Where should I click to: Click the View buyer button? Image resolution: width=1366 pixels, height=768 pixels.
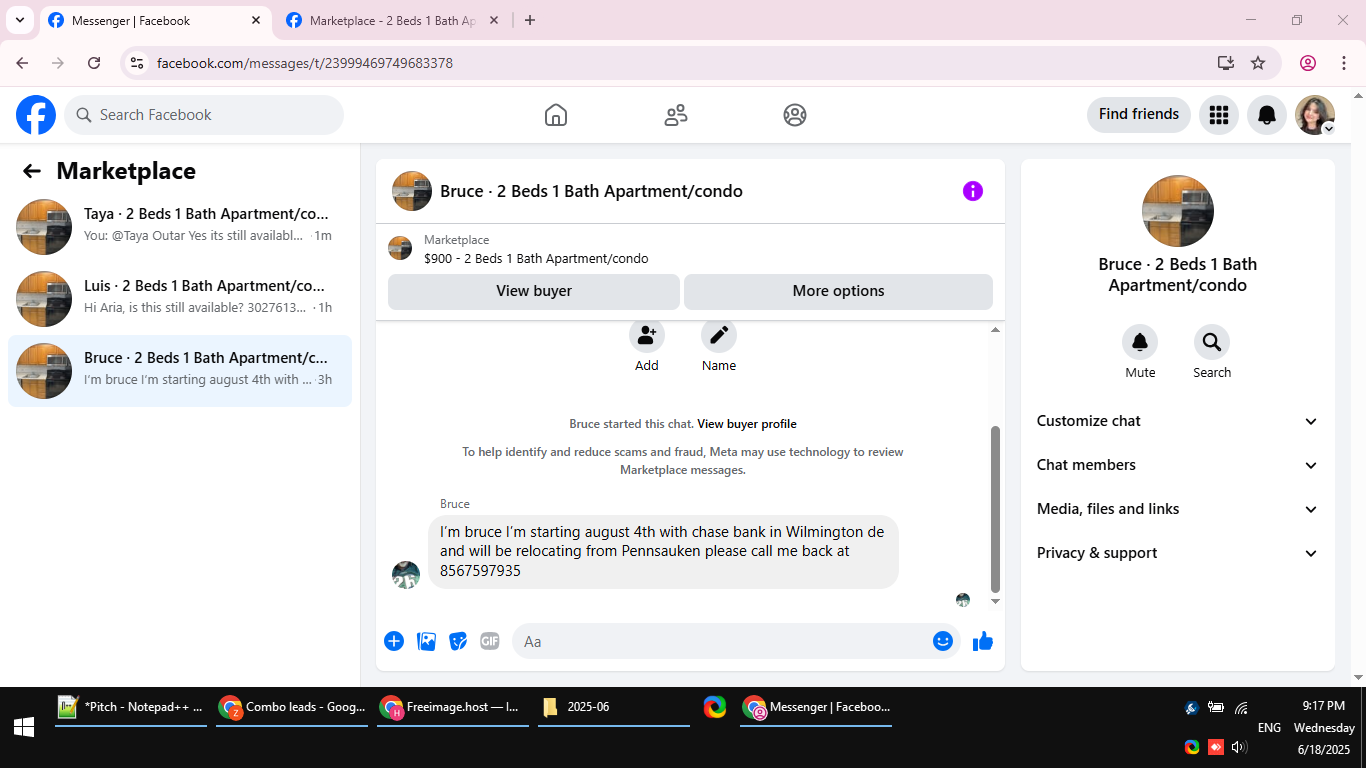click(x=534, y=292)
